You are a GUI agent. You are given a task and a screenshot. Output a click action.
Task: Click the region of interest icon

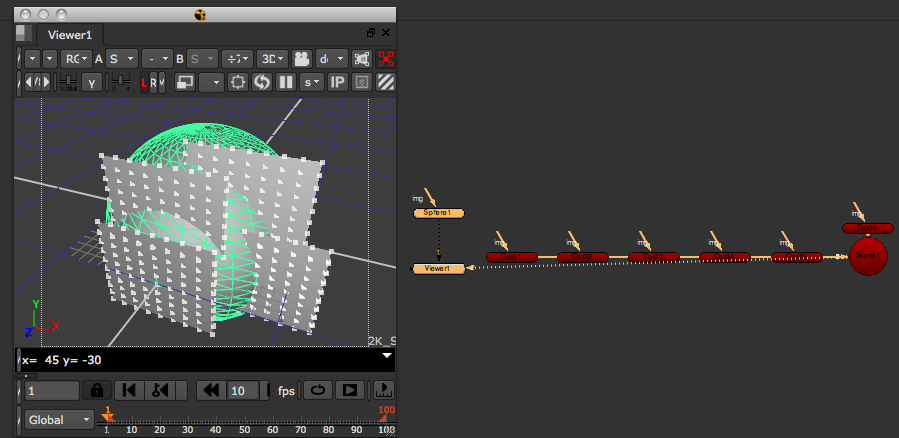tap(238, 82)
